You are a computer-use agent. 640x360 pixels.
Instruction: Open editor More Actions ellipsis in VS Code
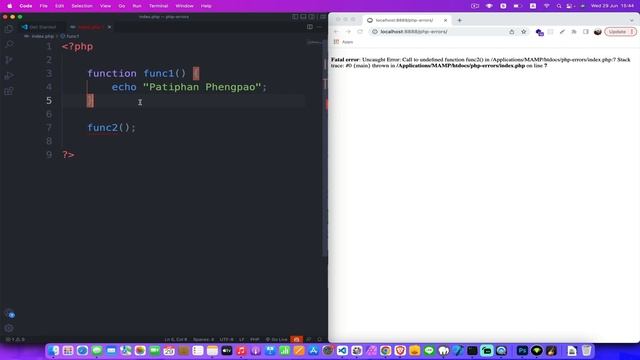(x=319, y=27)
